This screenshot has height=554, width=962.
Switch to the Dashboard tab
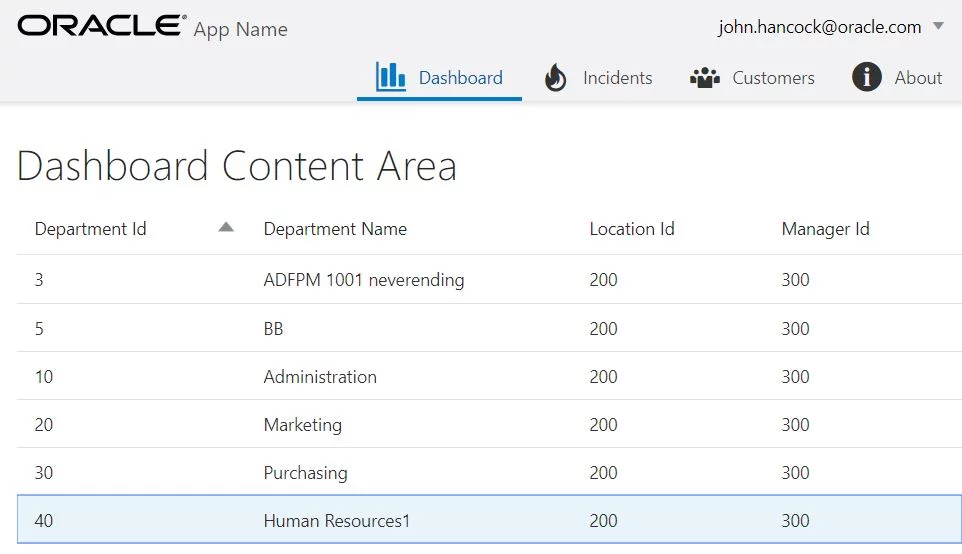tap(439, 78)
